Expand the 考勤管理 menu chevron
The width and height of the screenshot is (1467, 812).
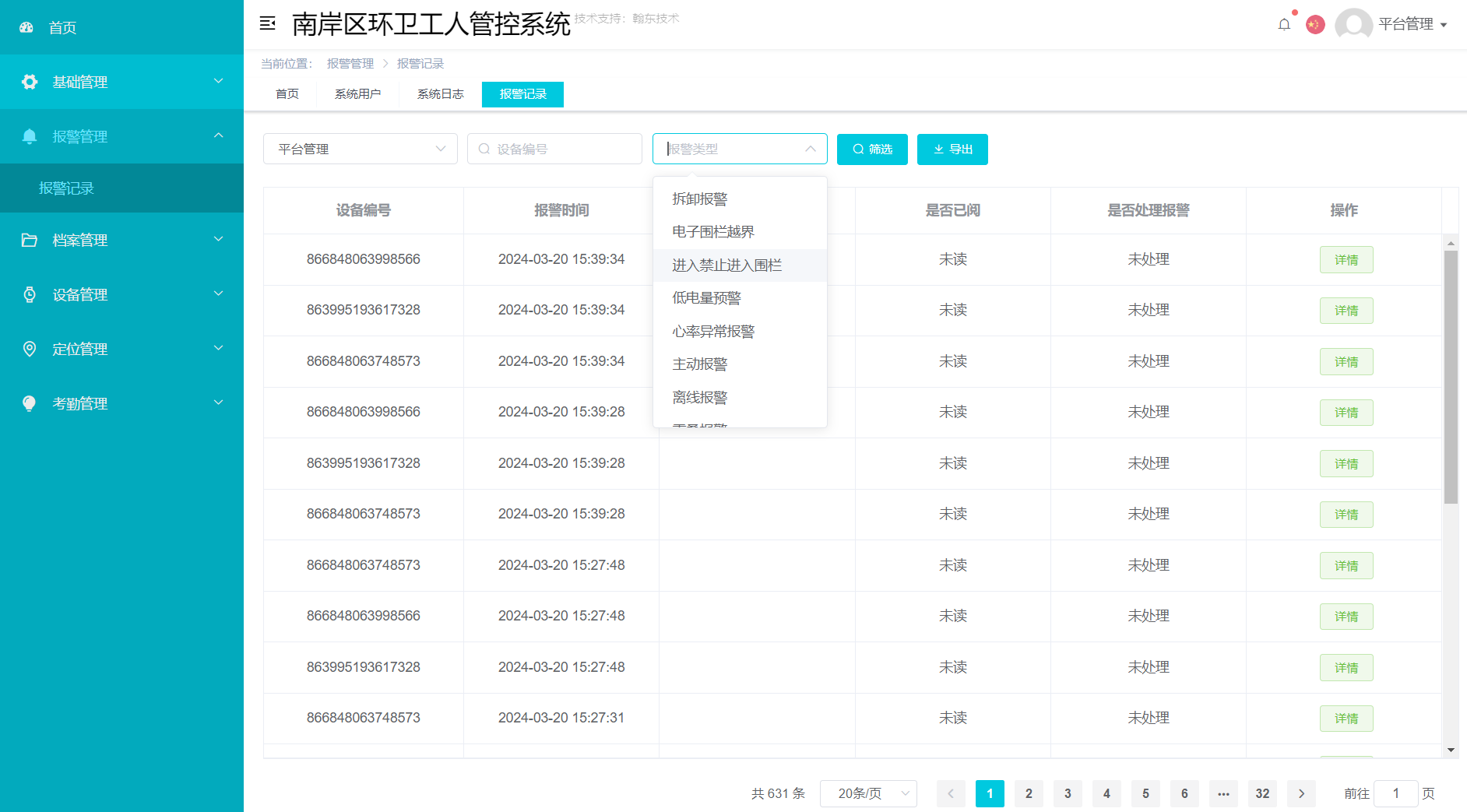(219, 402)
